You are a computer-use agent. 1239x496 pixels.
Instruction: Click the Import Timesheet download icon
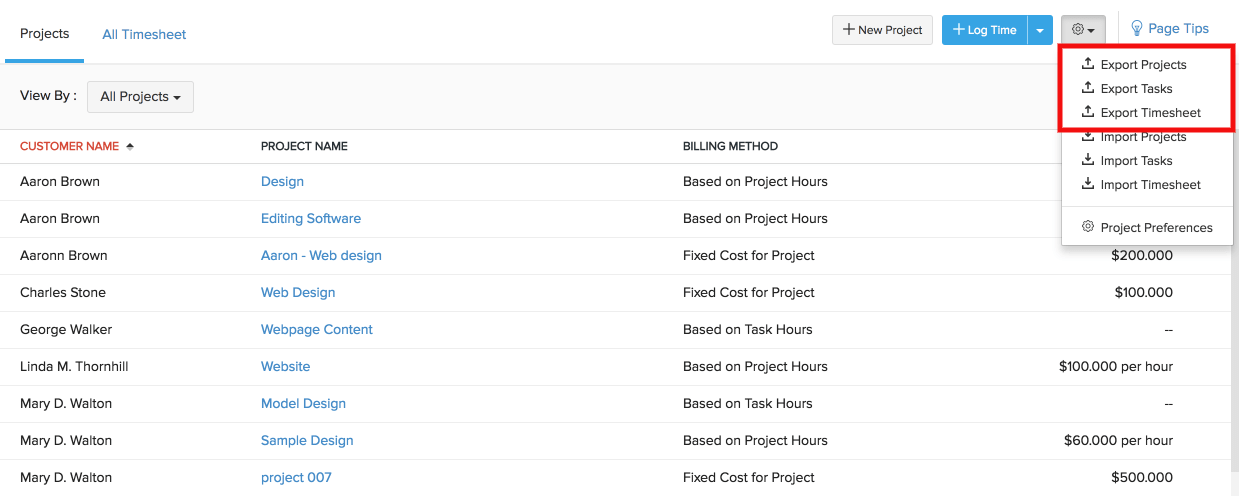[1088, 184]
